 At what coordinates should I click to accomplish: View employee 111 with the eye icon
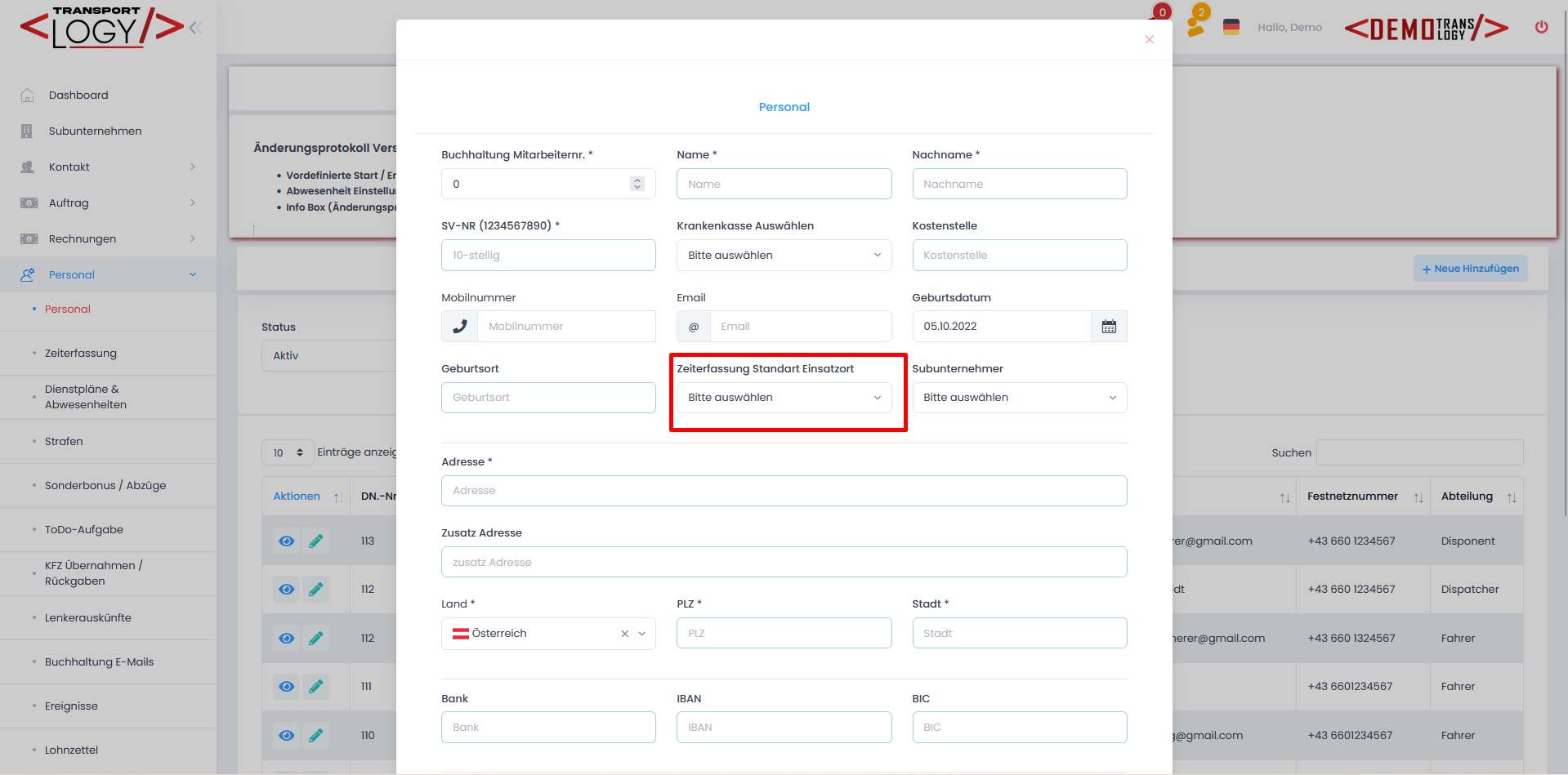pyautogui.click(x=286, y=686)
